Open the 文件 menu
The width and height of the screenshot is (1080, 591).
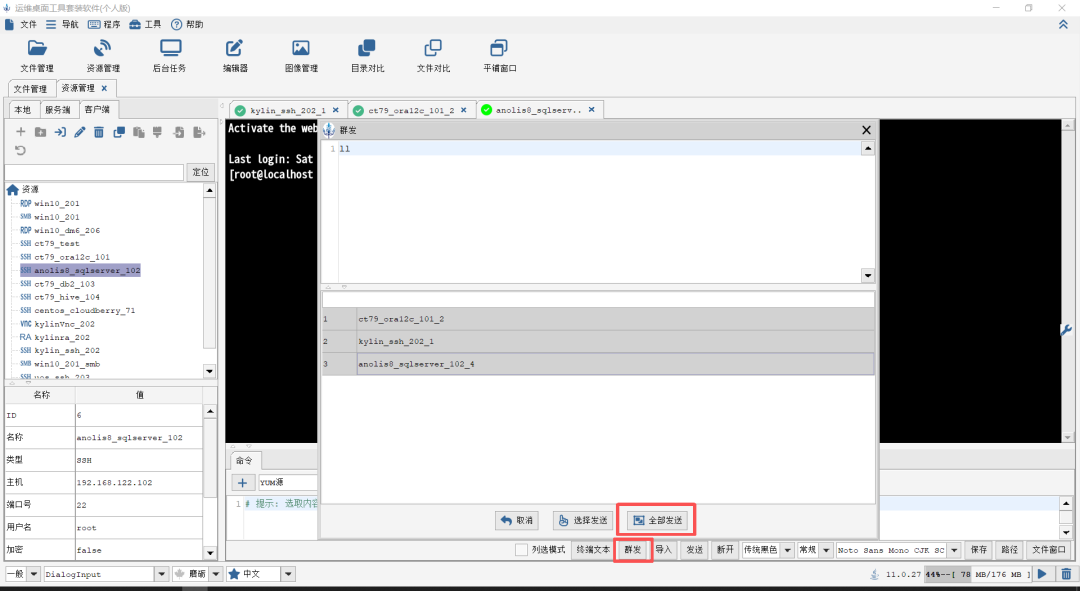coord(21,24)
